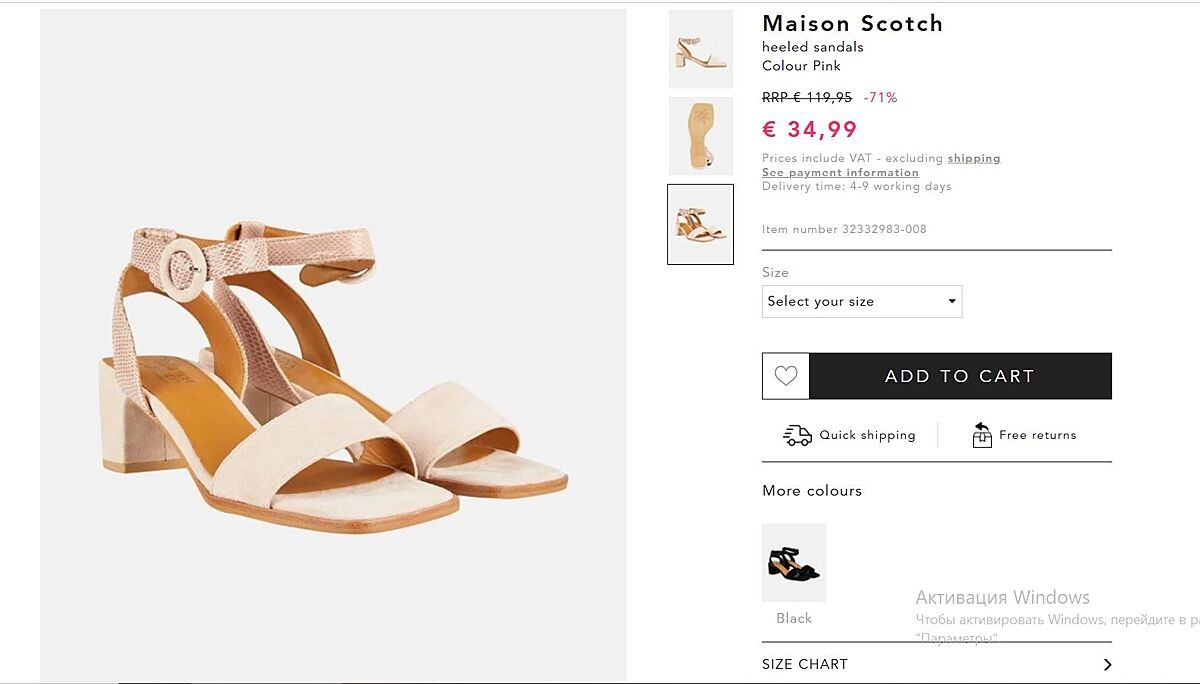The width and height of the screenshot is (1200, 684).
Task: Click the quick shipping truck icon
Action: tap(797, 435)
